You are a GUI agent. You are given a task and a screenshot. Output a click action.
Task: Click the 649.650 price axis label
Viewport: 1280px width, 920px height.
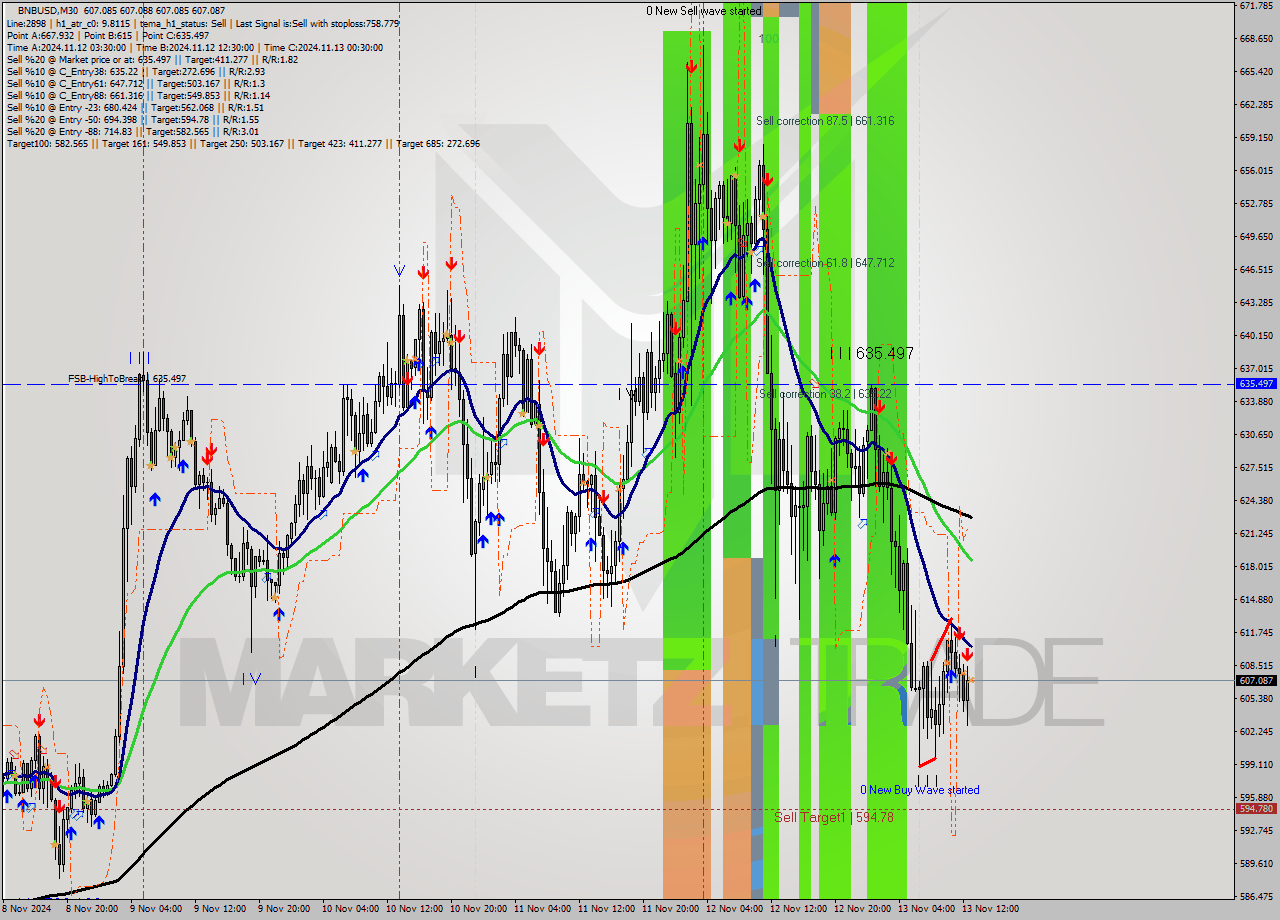1255,237
